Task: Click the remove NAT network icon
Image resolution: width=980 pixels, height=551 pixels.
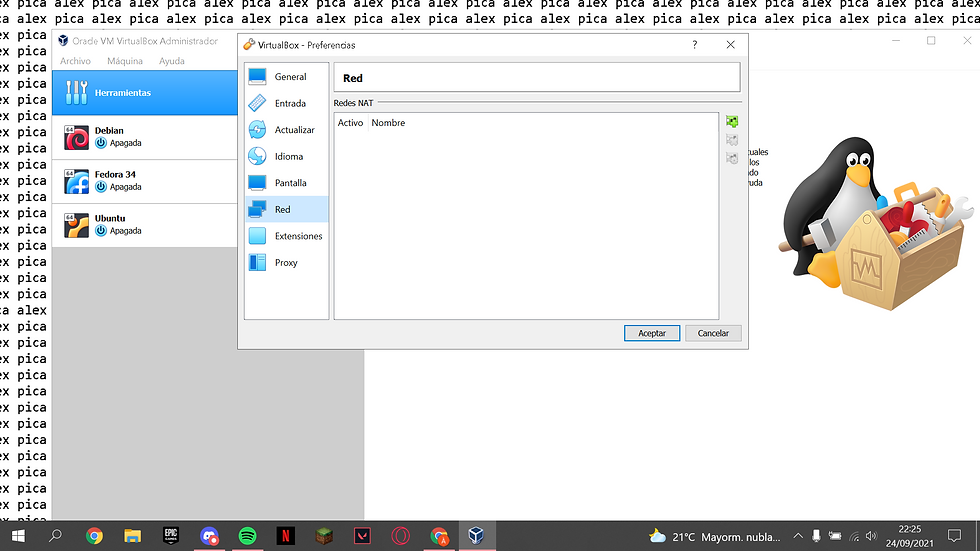Action: click(732, 140)
